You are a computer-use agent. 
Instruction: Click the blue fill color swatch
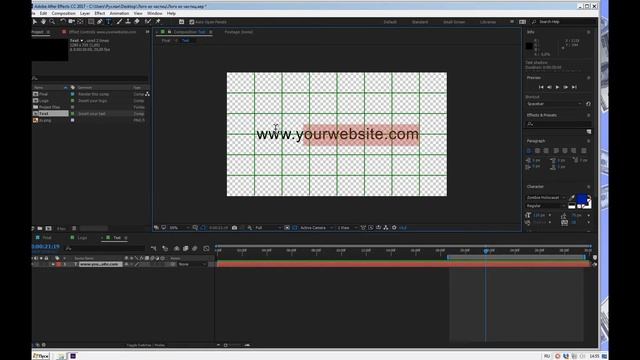[582, 199]
